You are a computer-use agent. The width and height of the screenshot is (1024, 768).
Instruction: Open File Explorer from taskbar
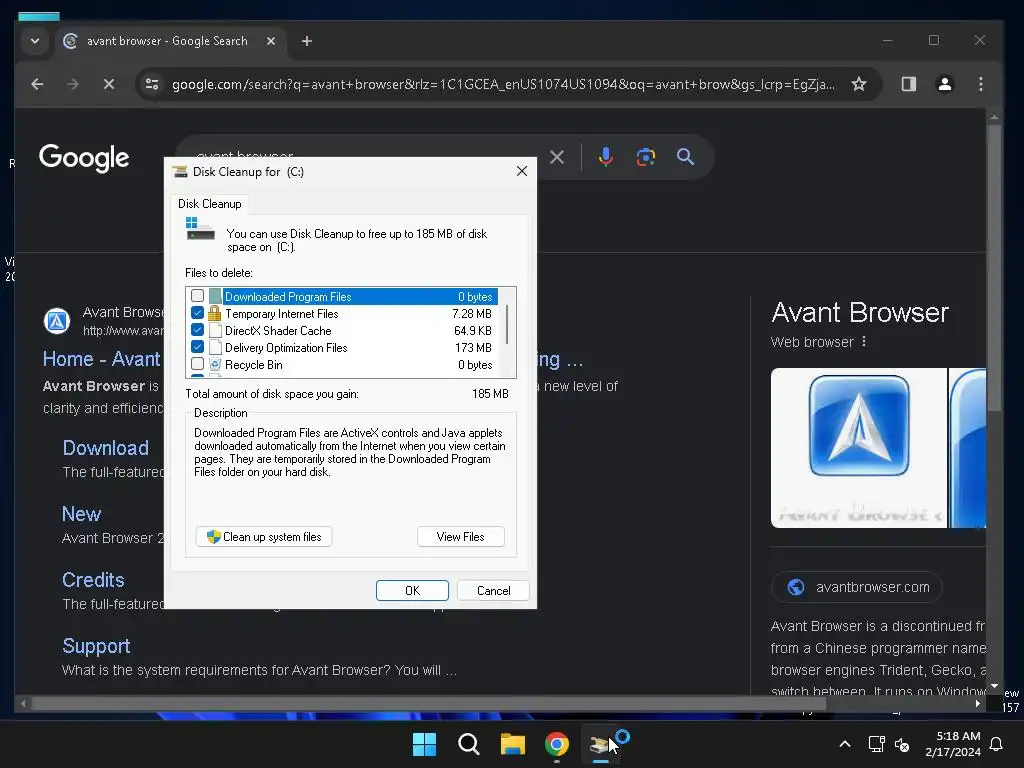(513, 744)
